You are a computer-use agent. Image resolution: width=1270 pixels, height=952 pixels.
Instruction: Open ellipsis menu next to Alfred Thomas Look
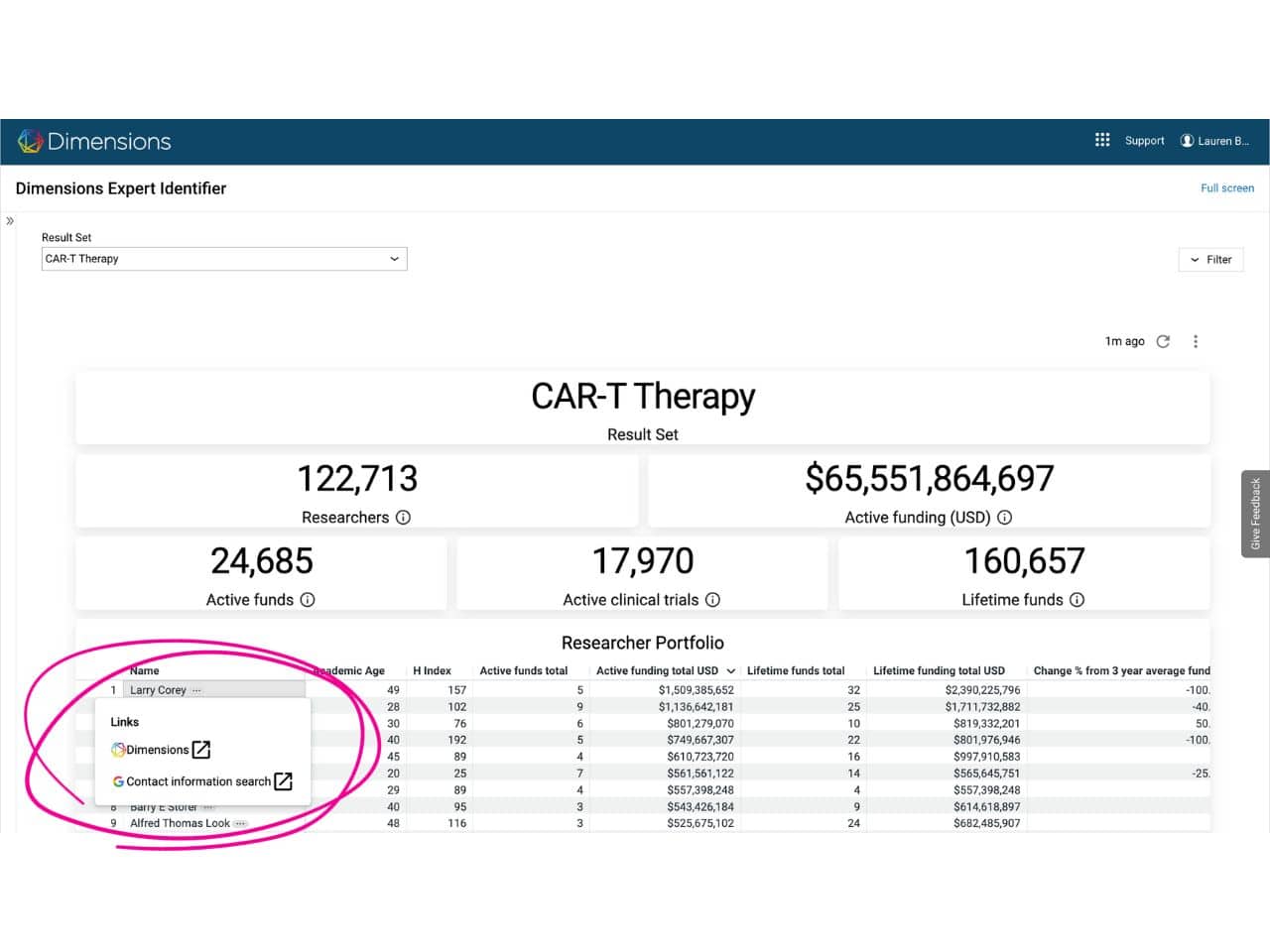coord(240,823)
